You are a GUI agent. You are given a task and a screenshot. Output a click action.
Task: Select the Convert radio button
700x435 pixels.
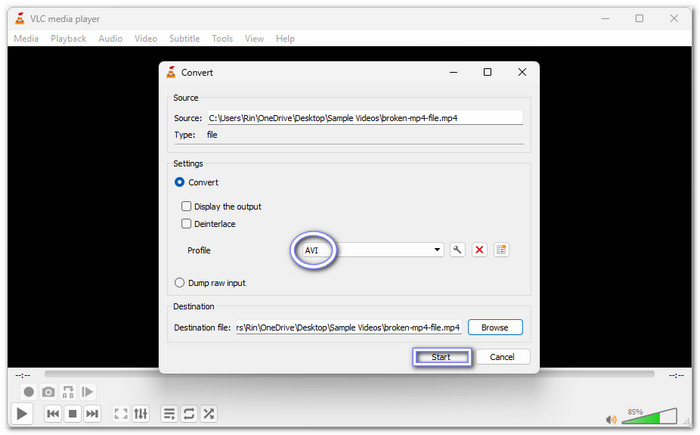[x=179, y=182]
